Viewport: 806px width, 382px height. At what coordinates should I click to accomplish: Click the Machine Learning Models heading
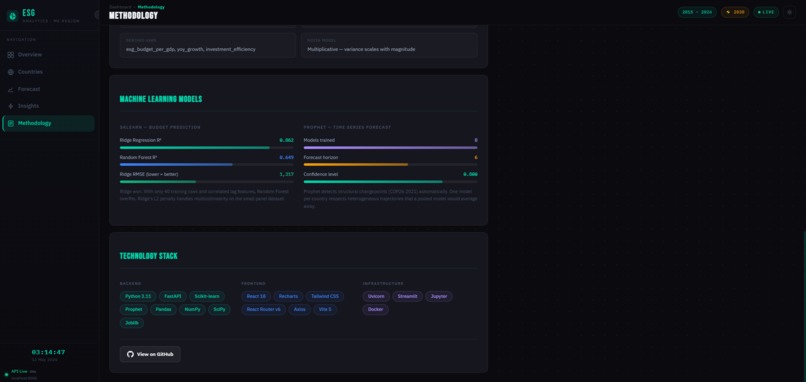point(161,99)
